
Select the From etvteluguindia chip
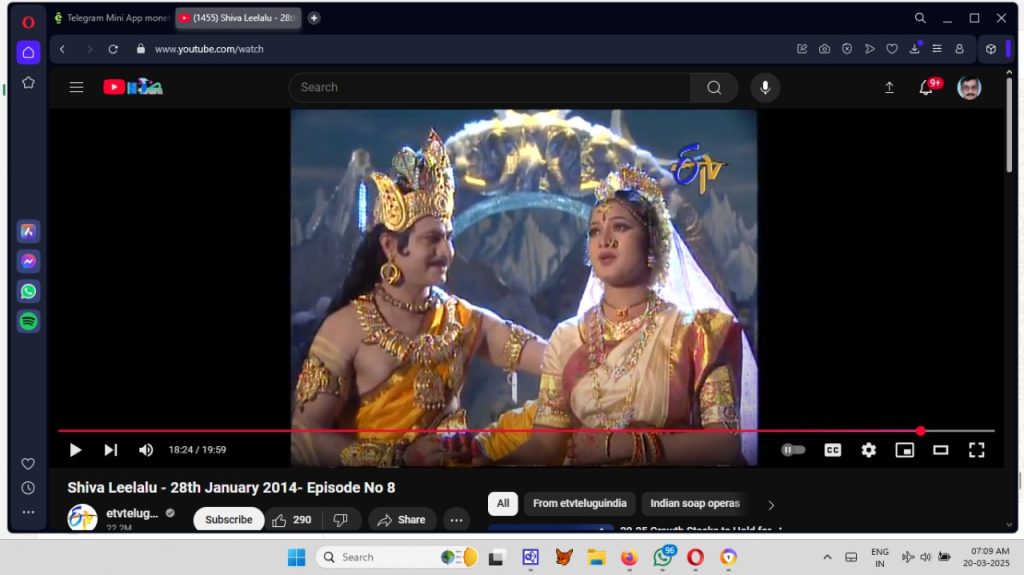[579, 503]
